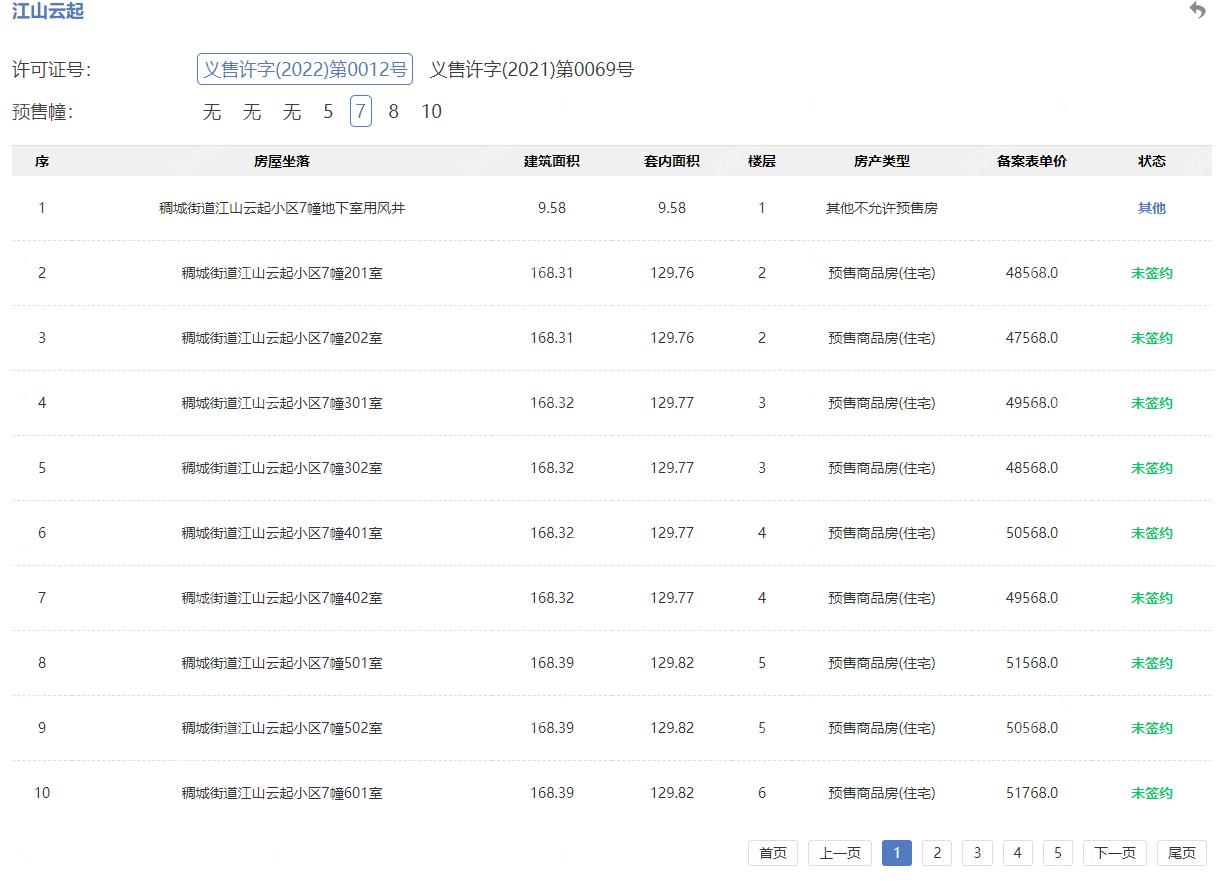Click 未签约 status for 7幢601室
The width and height of the screenshot is (1222, 881).
pyautogui.click(x=1152, y=793)
